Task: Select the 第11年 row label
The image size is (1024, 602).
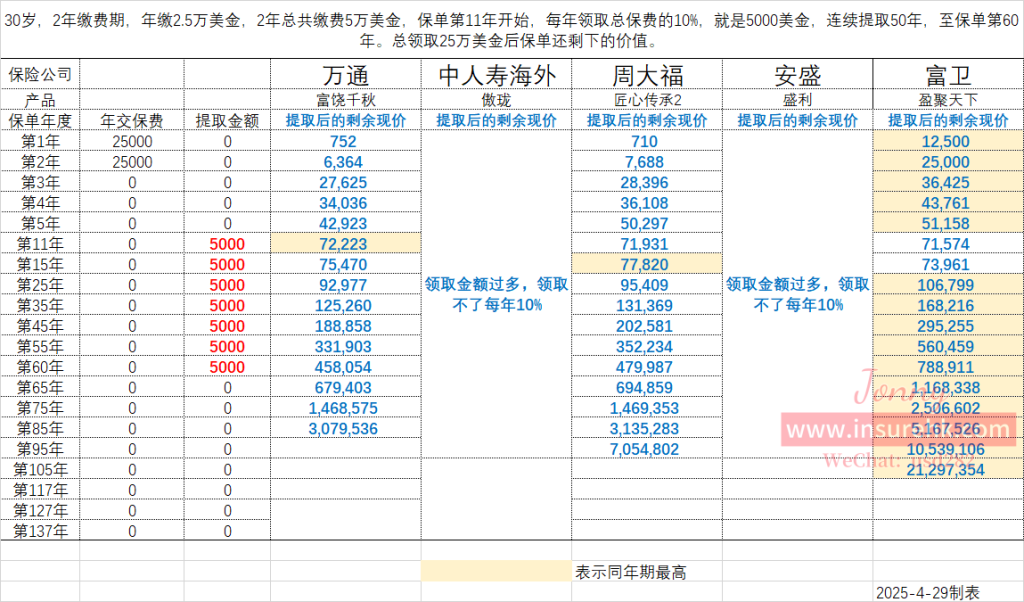Action: click(x=40, y=244)
